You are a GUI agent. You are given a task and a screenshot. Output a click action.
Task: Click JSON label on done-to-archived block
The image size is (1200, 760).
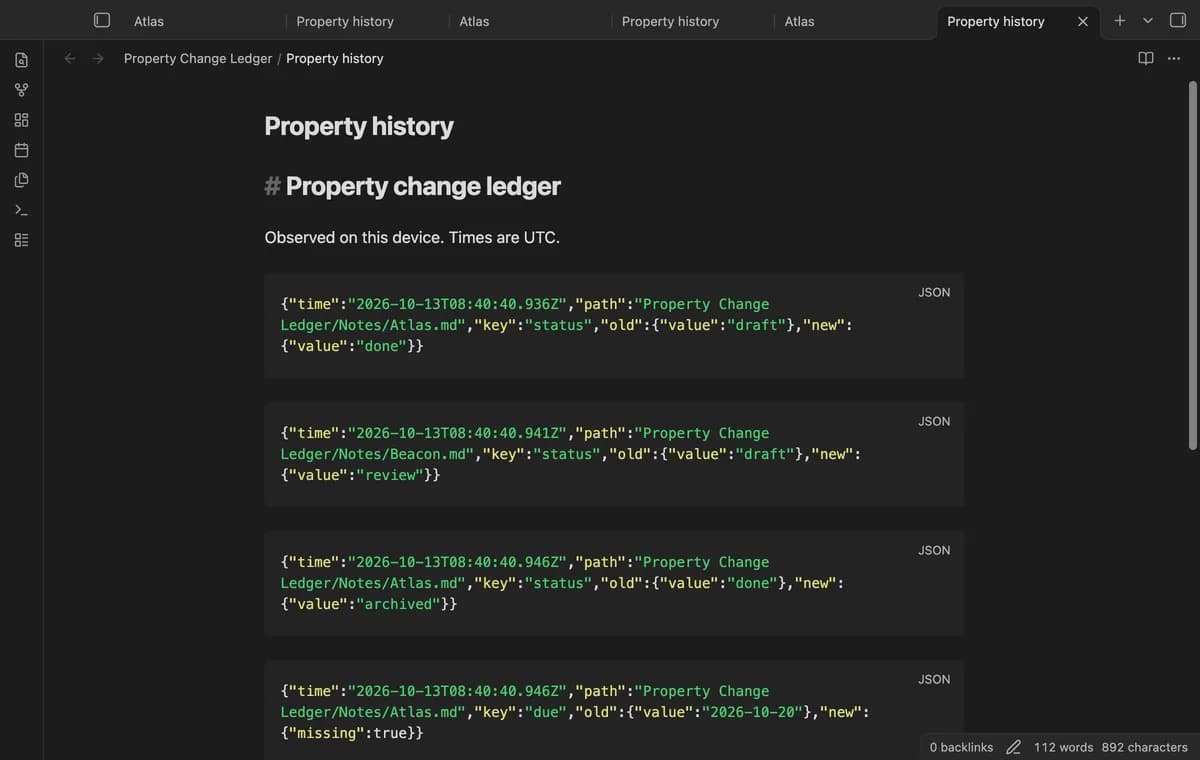point(934,550)
